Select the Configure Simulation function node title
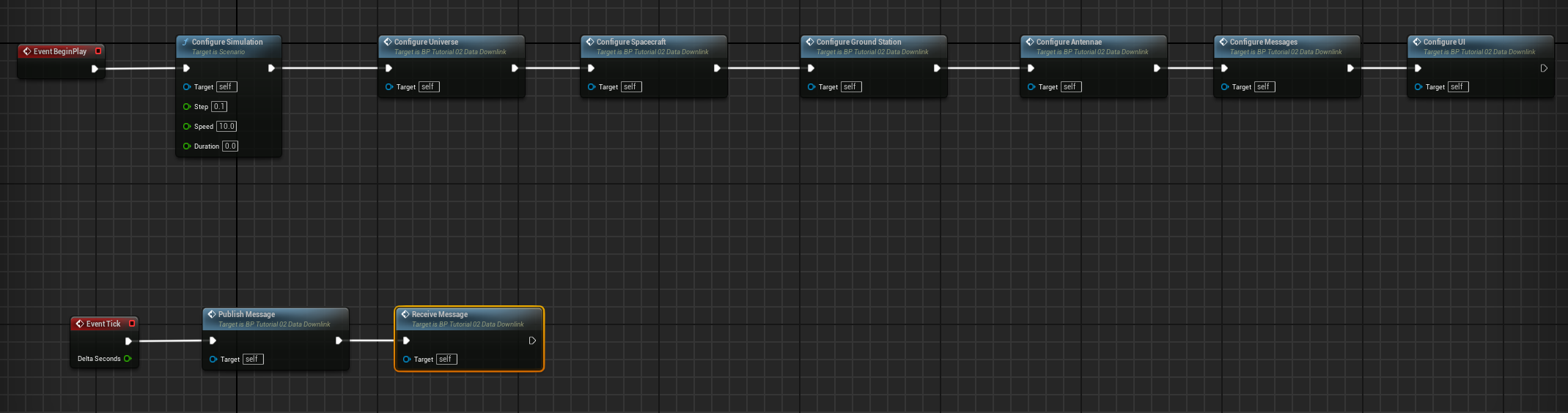 (x=227, y=42)
